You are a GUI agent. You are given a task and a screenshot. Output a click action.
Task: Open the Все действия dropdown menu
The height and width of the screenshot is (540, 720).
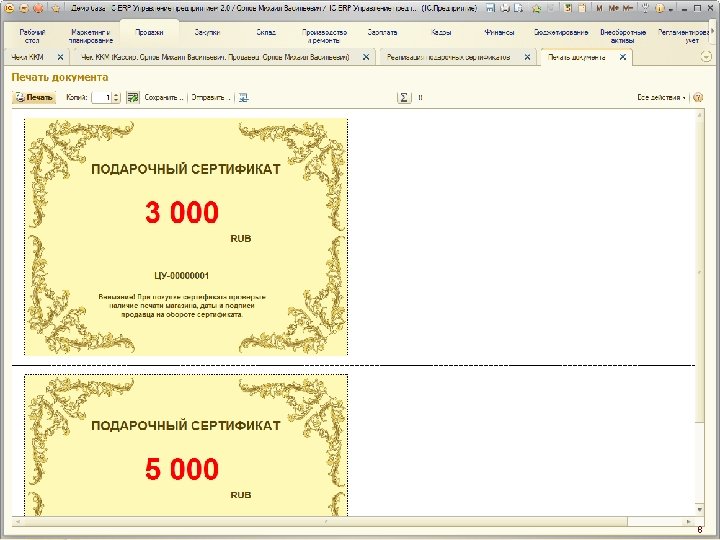click(661, 97)
